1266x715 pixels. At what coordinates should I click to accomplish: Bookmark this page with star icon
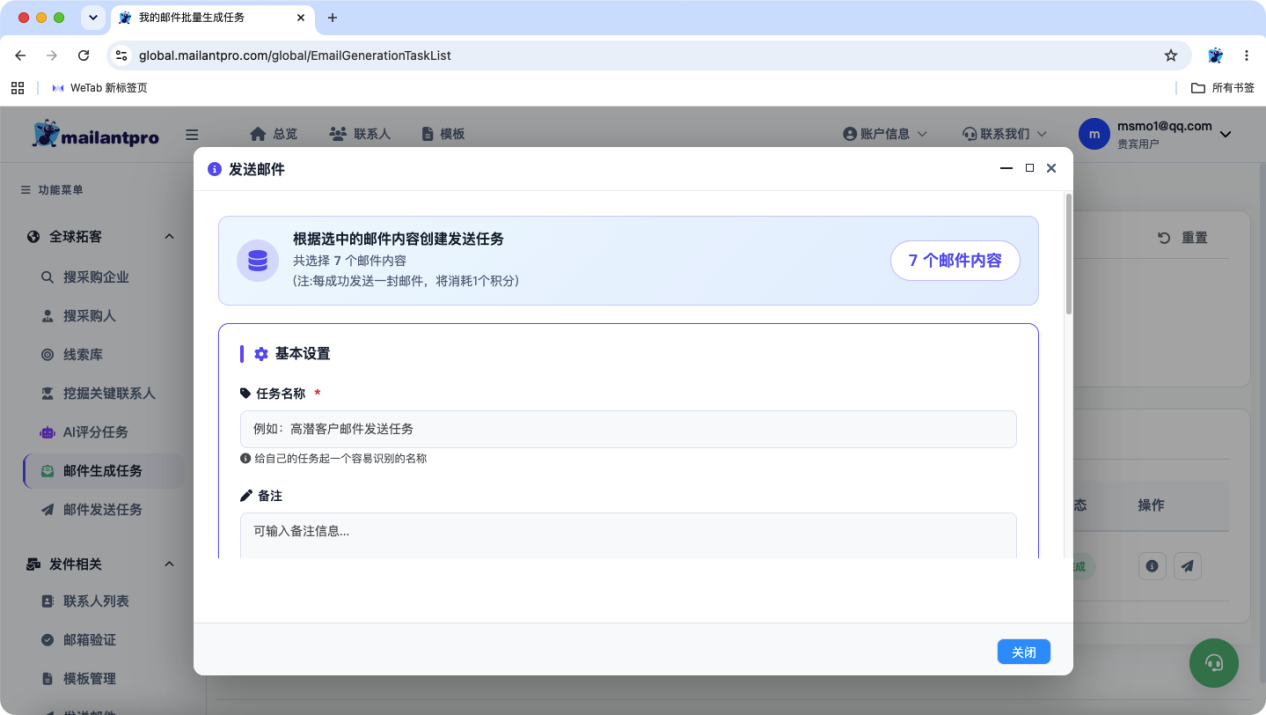pyautogui.click(x=1171, y=55)
